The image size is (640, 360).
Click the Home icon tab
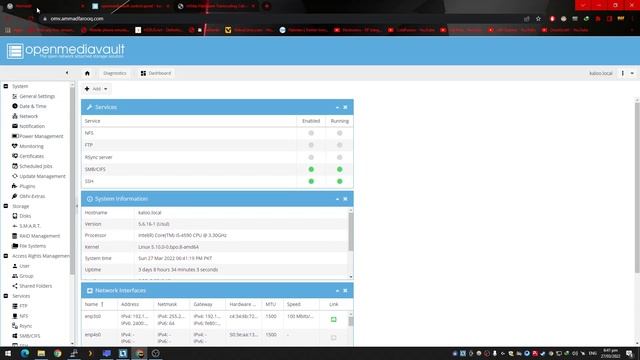[87, 73]
